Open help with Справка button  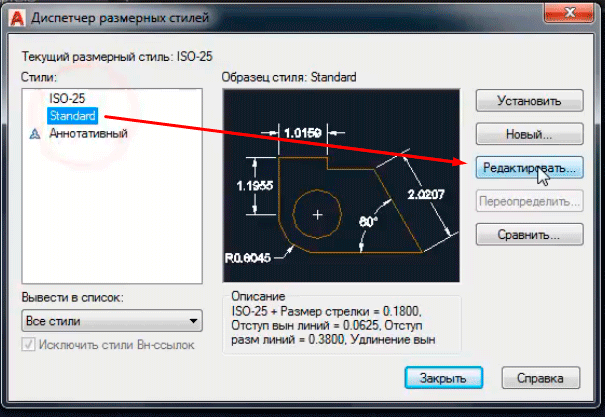[541, 378]
